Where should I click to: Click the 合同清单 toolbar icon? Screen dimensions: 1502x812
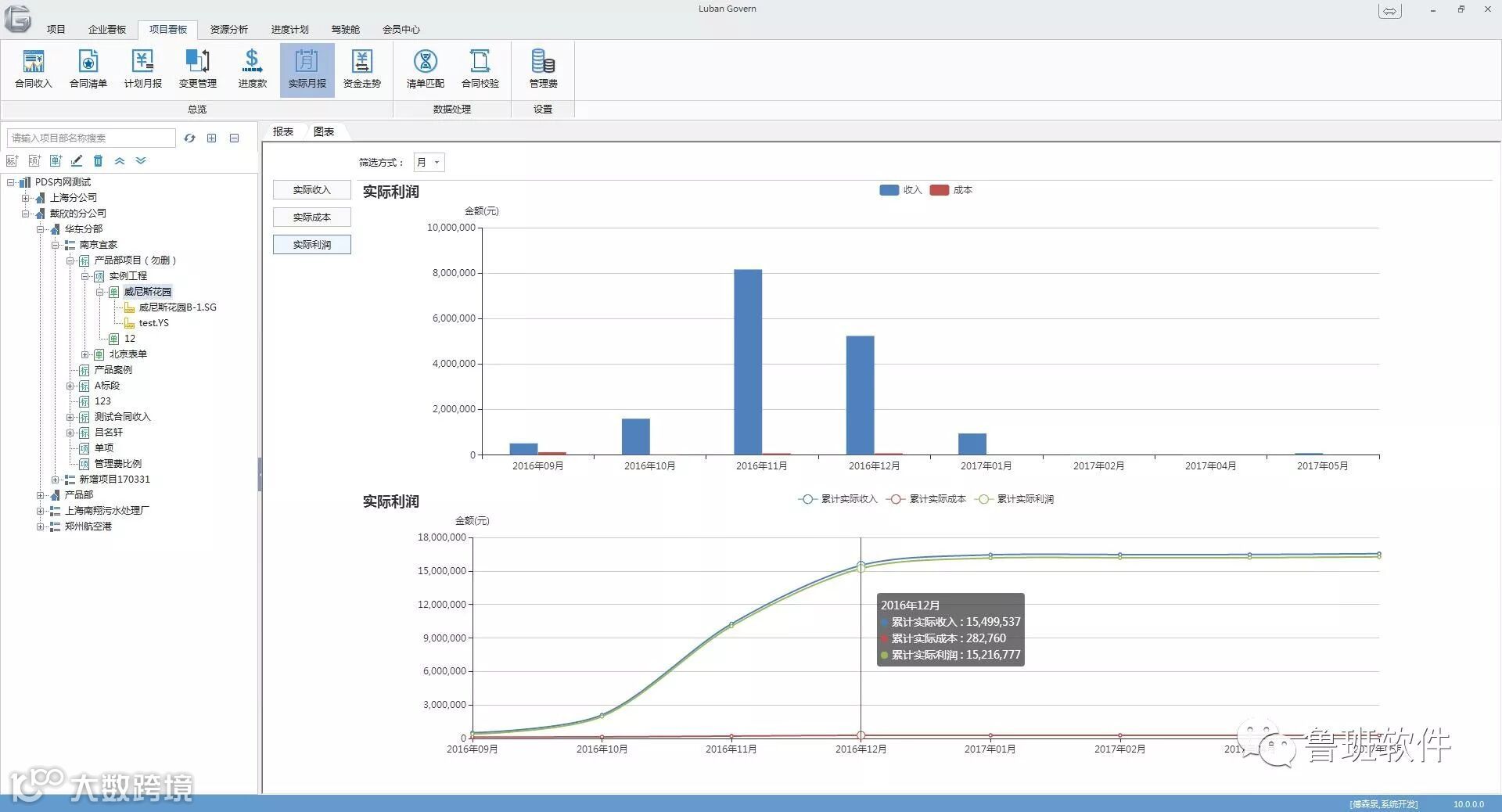pyautogui.click(x=88, y=69)
